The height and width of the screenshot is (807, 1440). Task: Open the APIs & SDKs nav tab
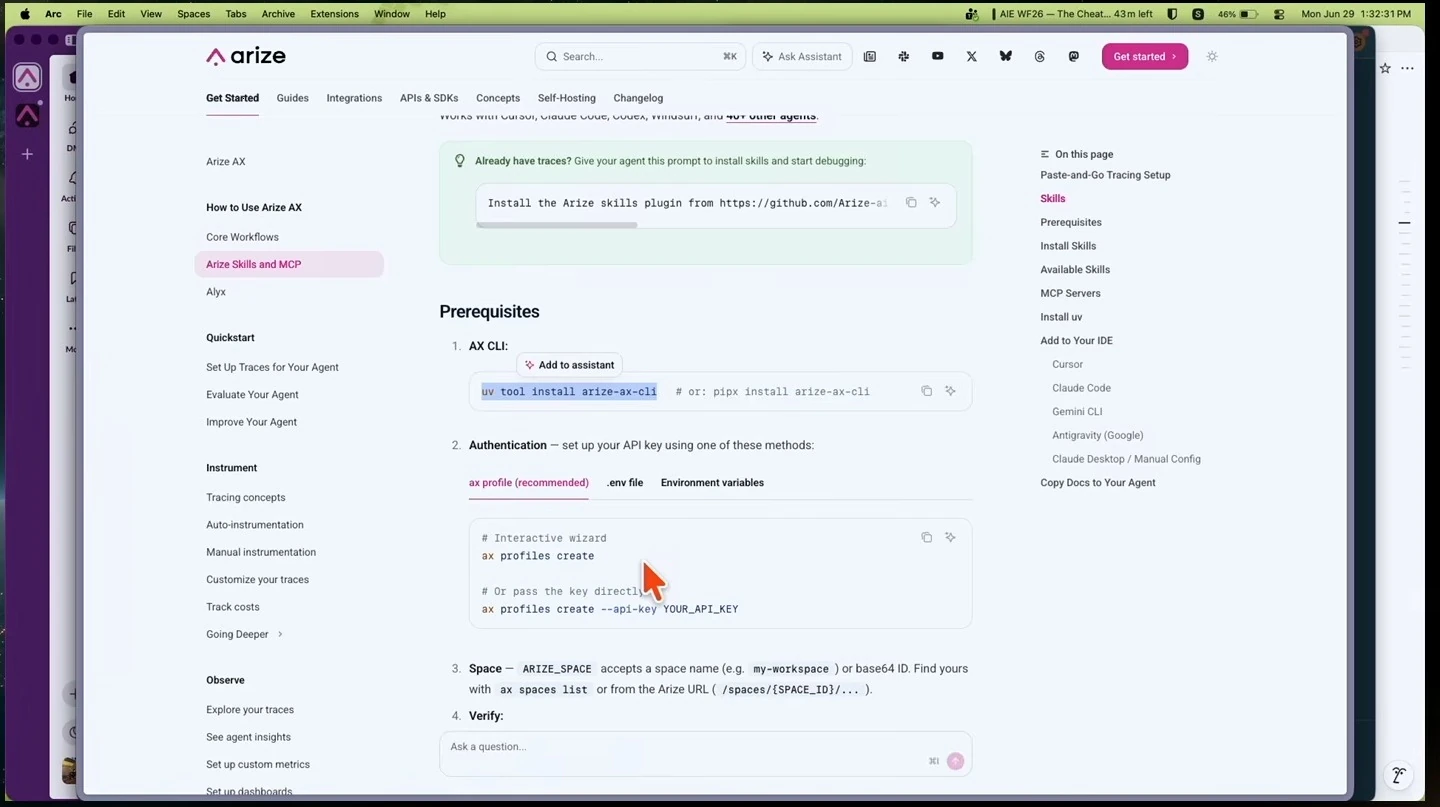(429, 98)
